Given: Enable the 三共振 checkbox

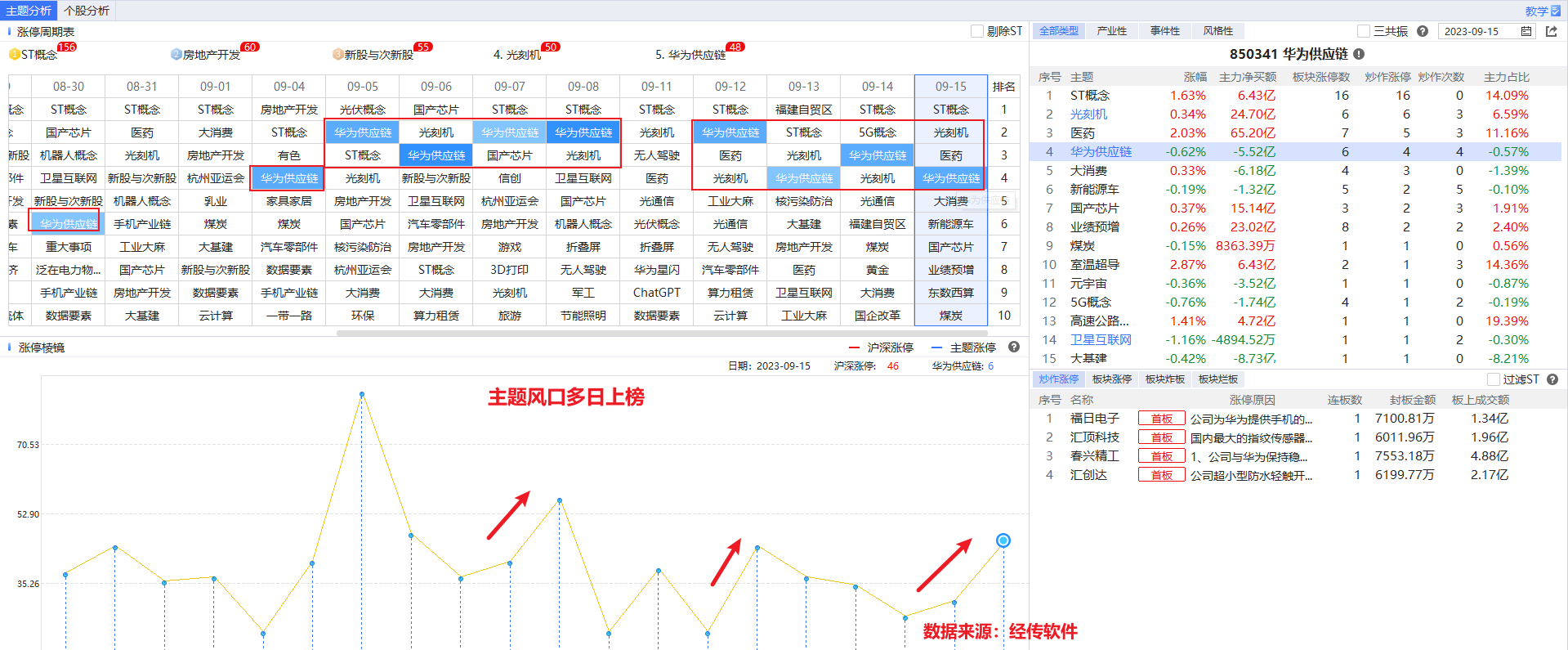Looking at the screenshot, I should click(x=1364, y=31).
